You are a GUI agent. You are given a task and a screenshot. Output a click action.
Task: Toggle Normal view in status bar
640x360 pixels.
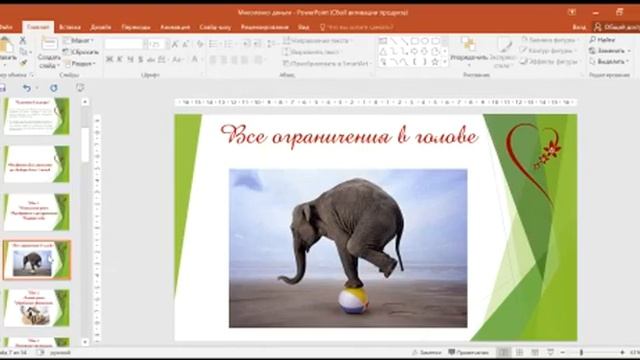(x=504, y=352)
